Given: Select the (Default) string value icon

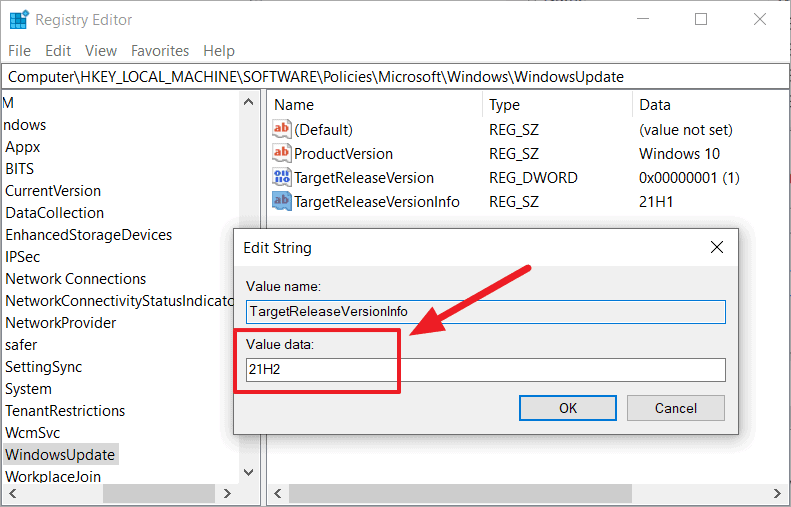Looking at the screenshot, I should click(281, 129).
